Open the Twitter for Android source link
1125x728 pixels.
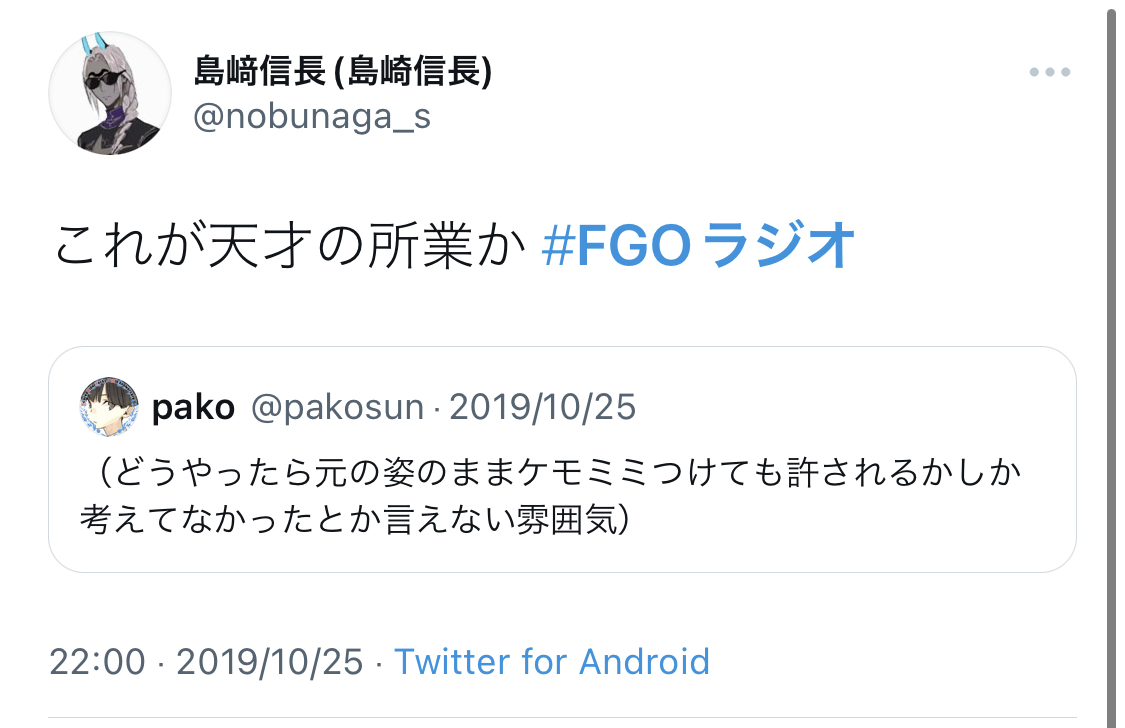pyautogui.click(x=551, y=662)
